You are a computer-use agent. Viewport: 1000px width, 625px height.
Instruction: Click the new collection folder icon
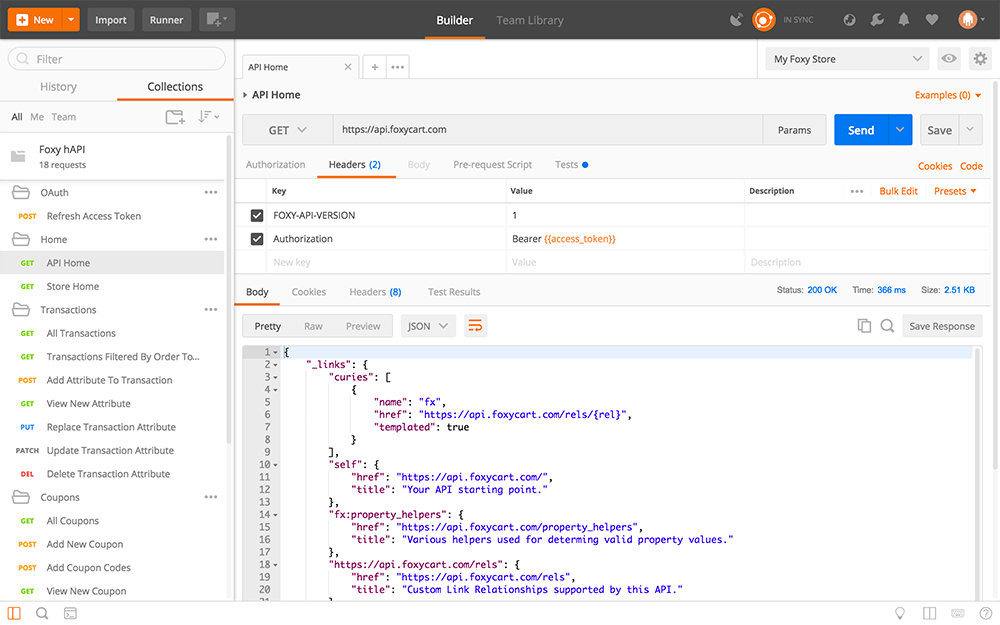tap(175, 117)
